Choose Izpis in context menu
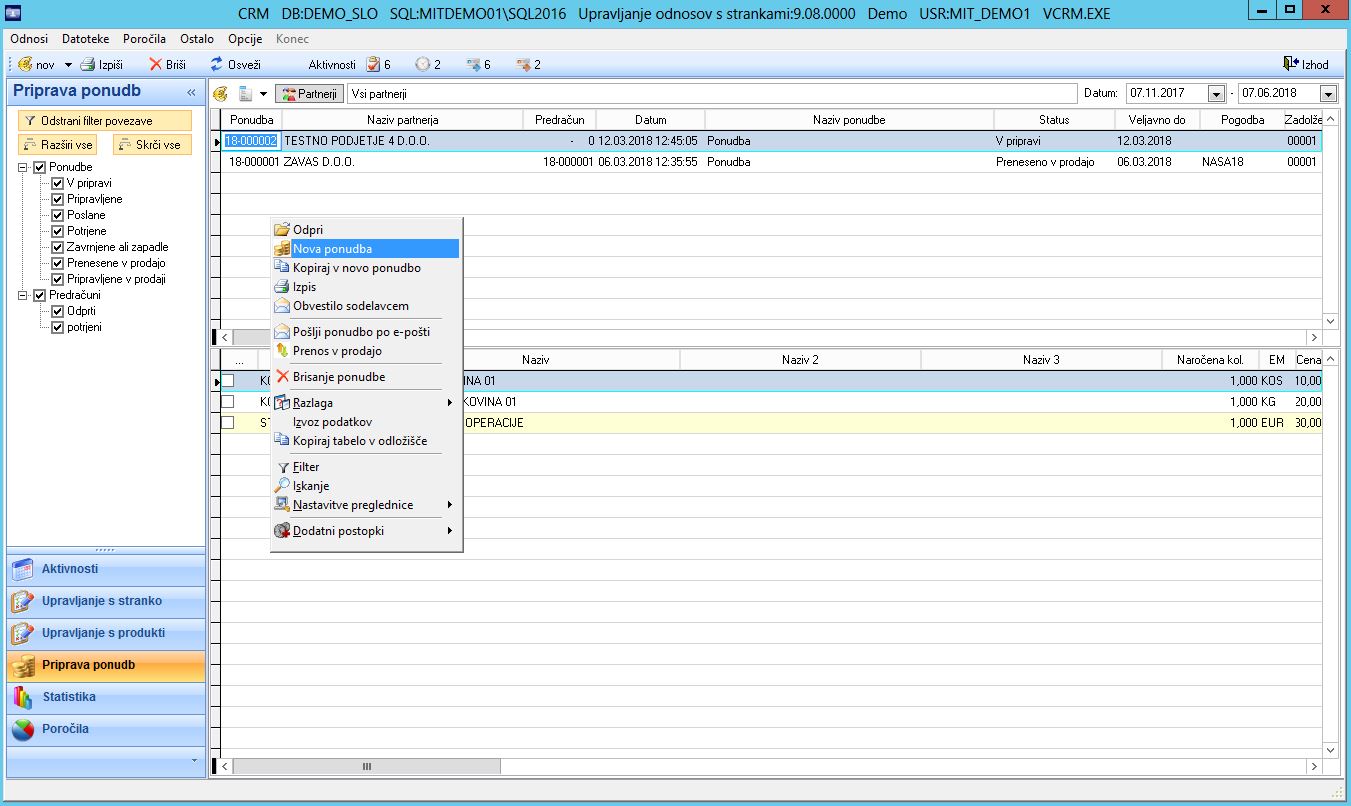1351x806 pixels. point(366,287)
